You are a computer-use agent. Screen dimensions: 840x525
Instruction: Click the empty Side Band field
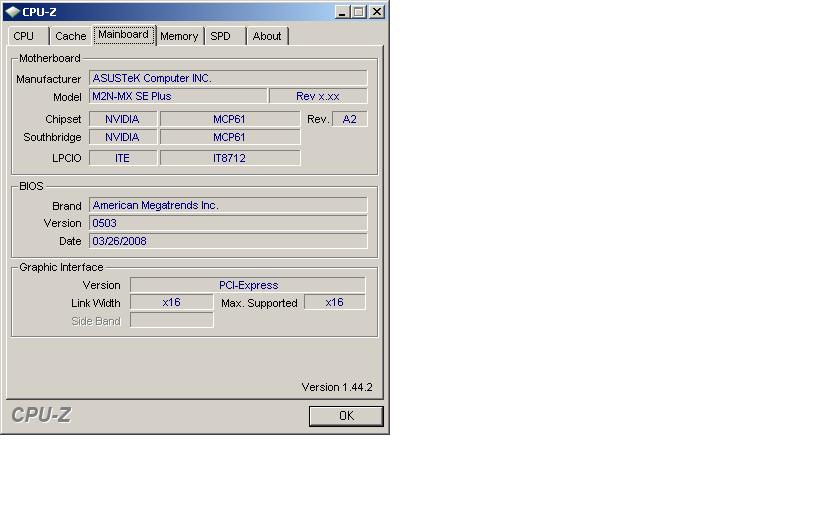point(171,320)
